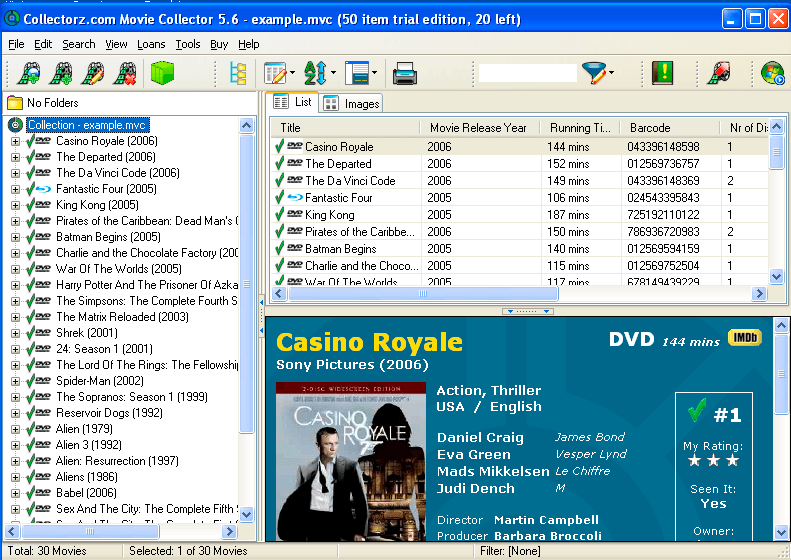Screen dimensions: 791x560
Task: Click the film rocket toolbar icon
Action: point(719,73)
